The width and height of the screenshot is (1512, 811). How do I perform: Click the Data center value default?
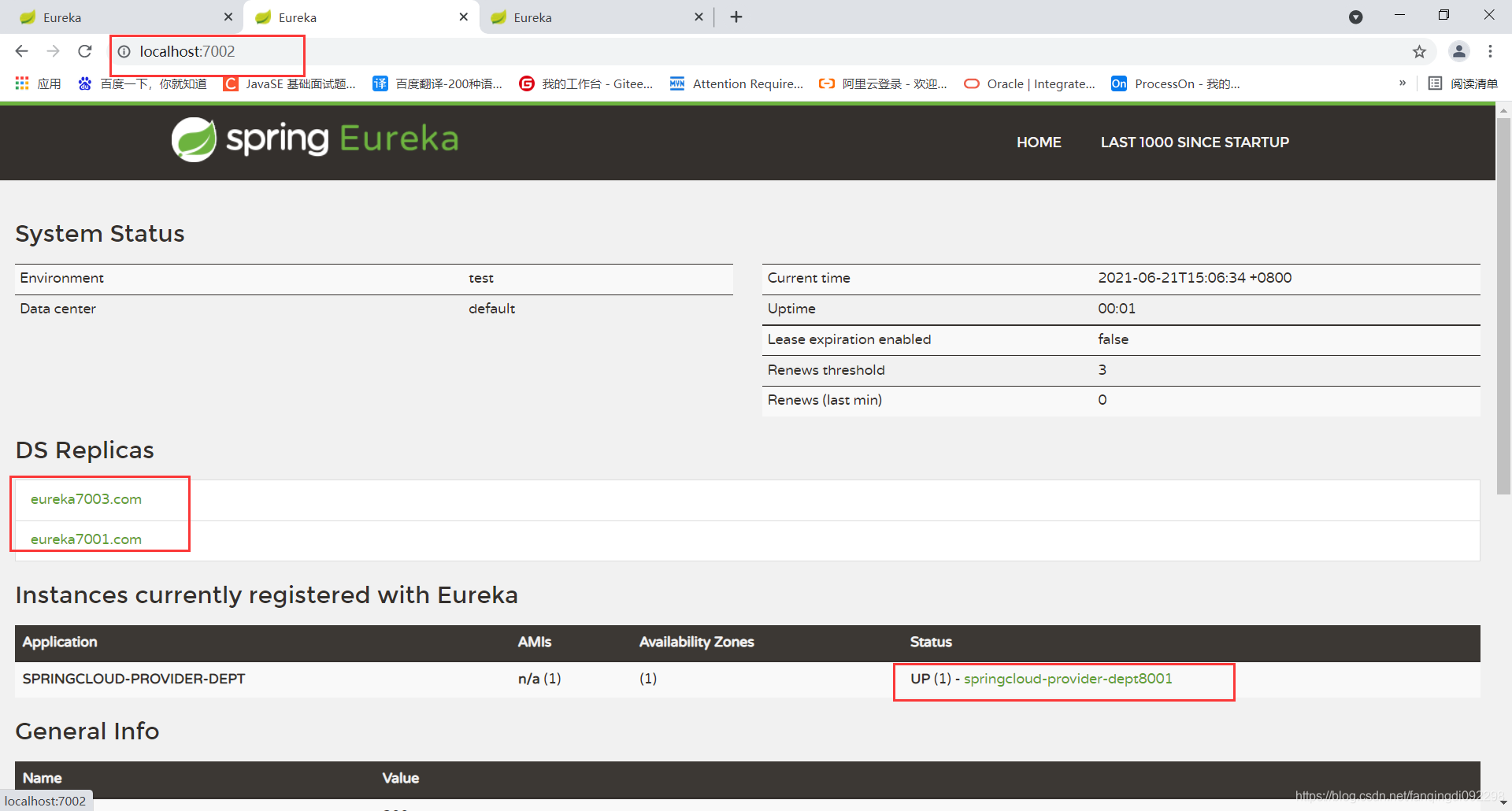pos(491,309)
